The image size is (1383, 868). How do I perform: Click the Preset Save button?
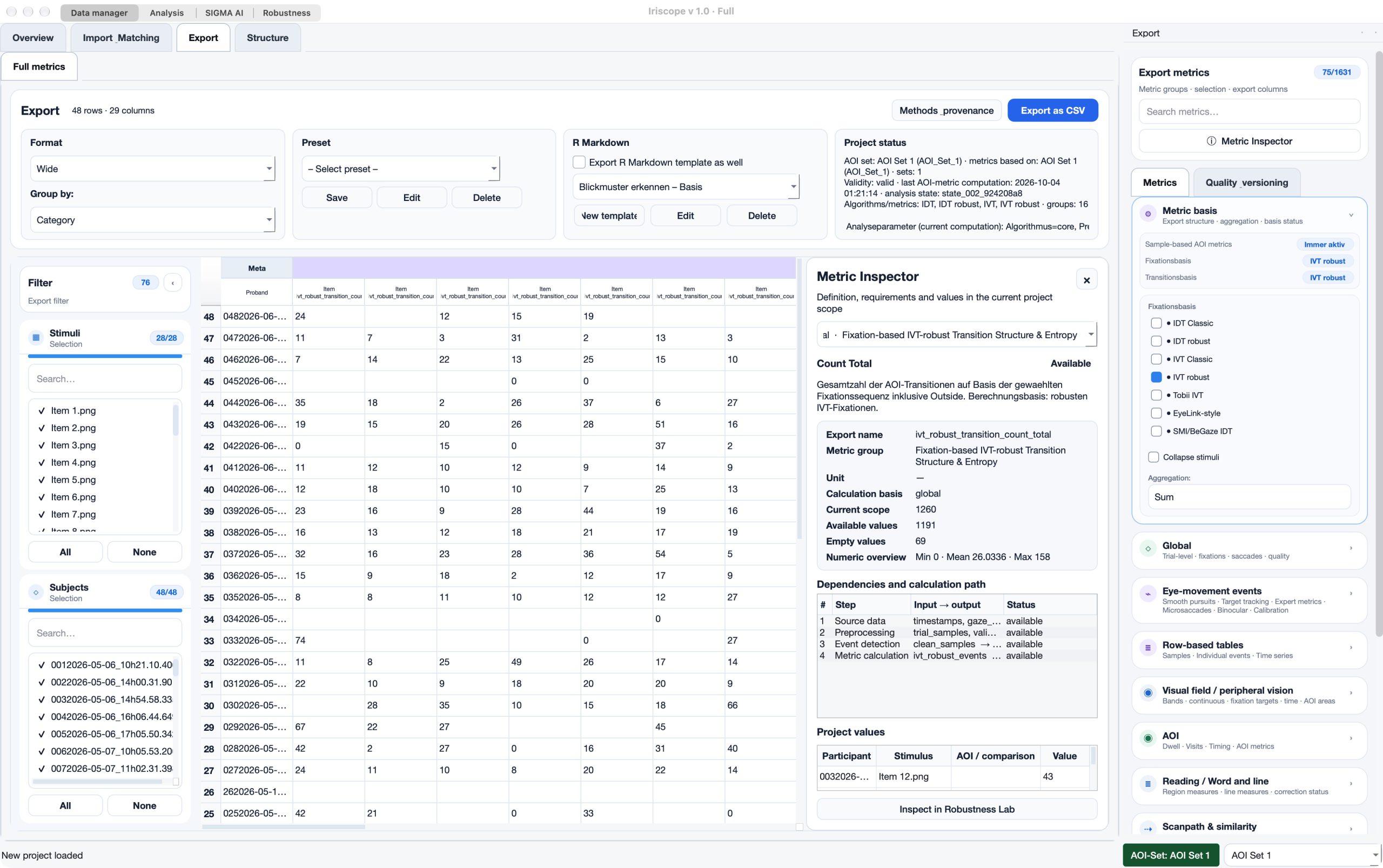[337, 198]
